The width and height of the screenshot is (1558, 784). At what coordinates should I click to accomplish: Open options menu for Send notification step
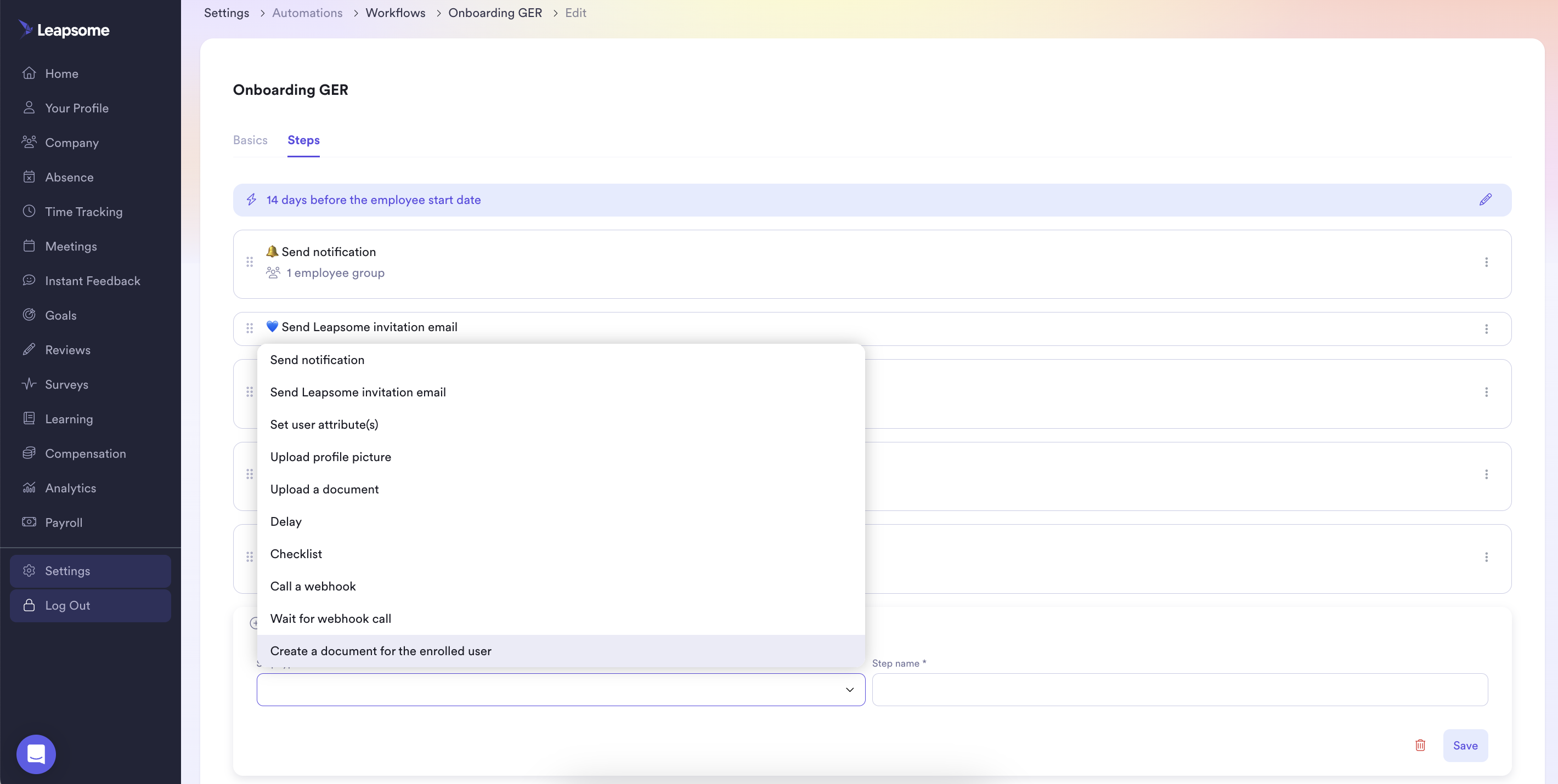1486,263
